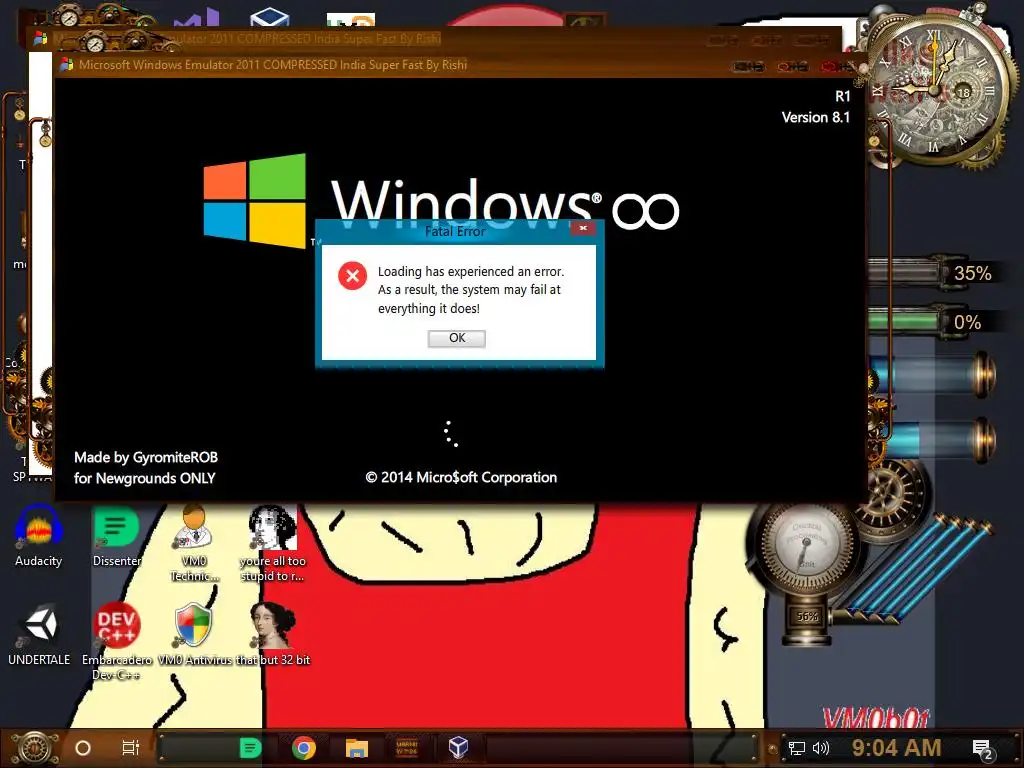This screenshot has width=1024, height=768.
Task: Click the Windows flag logo in the emulator
Action: pyautogui.click(x=255, y=200)
